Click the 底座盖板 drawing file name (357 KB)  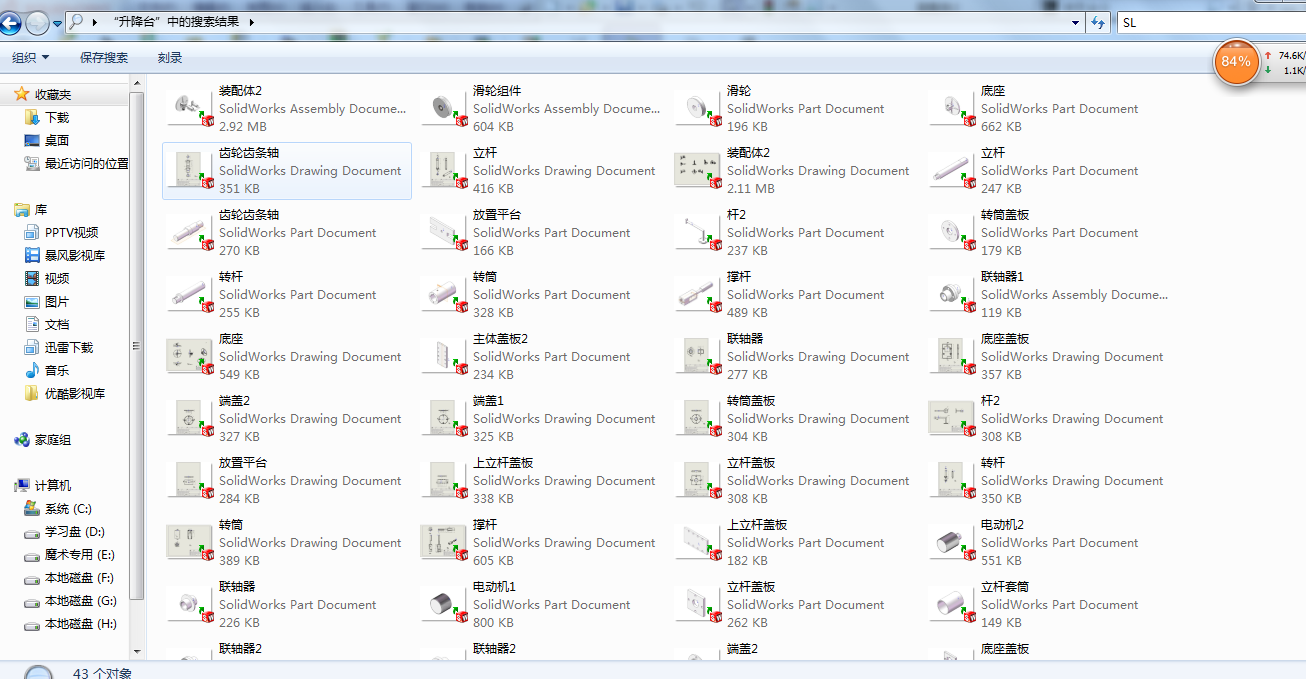[x=1005, y=339]
